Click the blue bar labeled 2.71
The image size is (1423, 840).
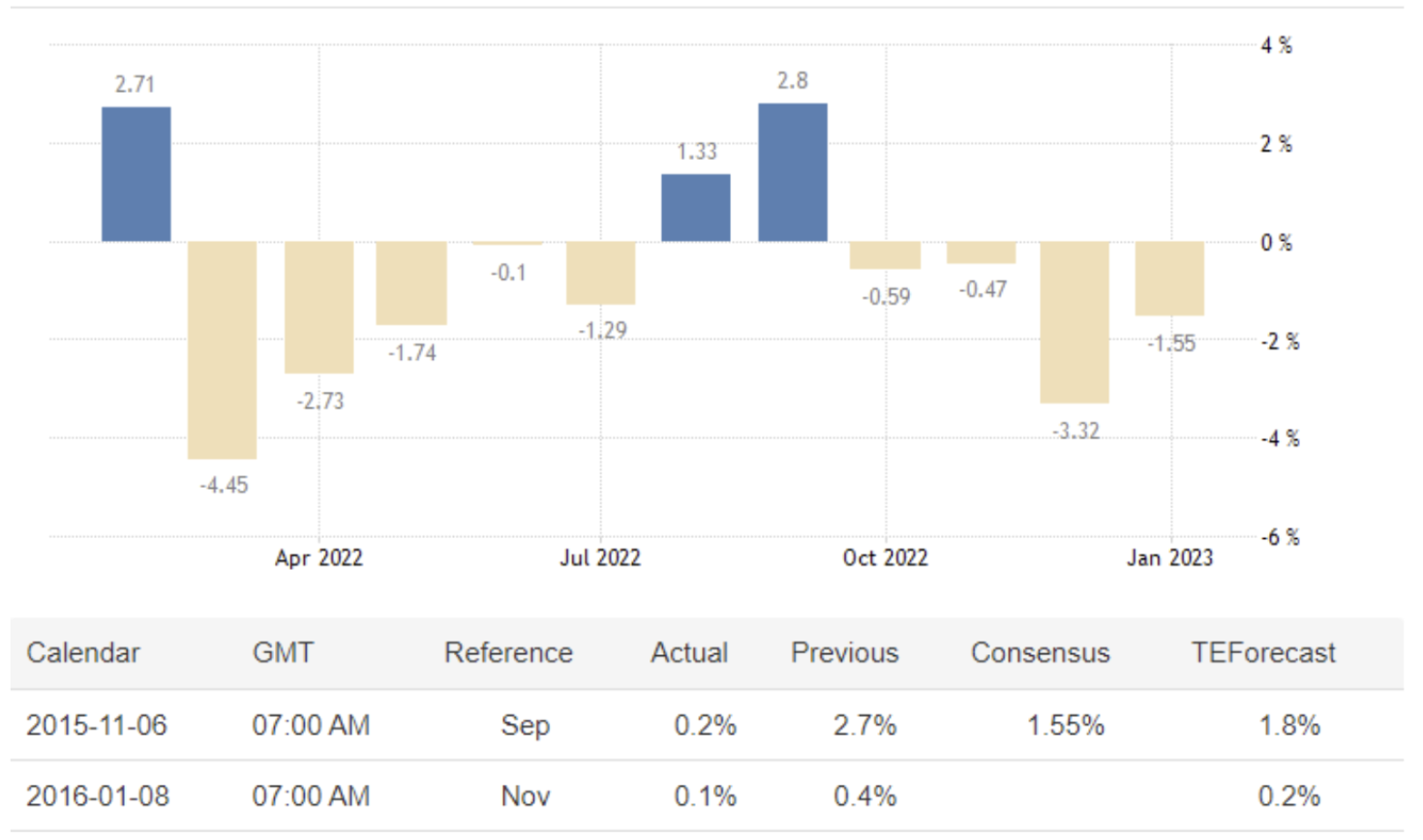click(136, 174)
